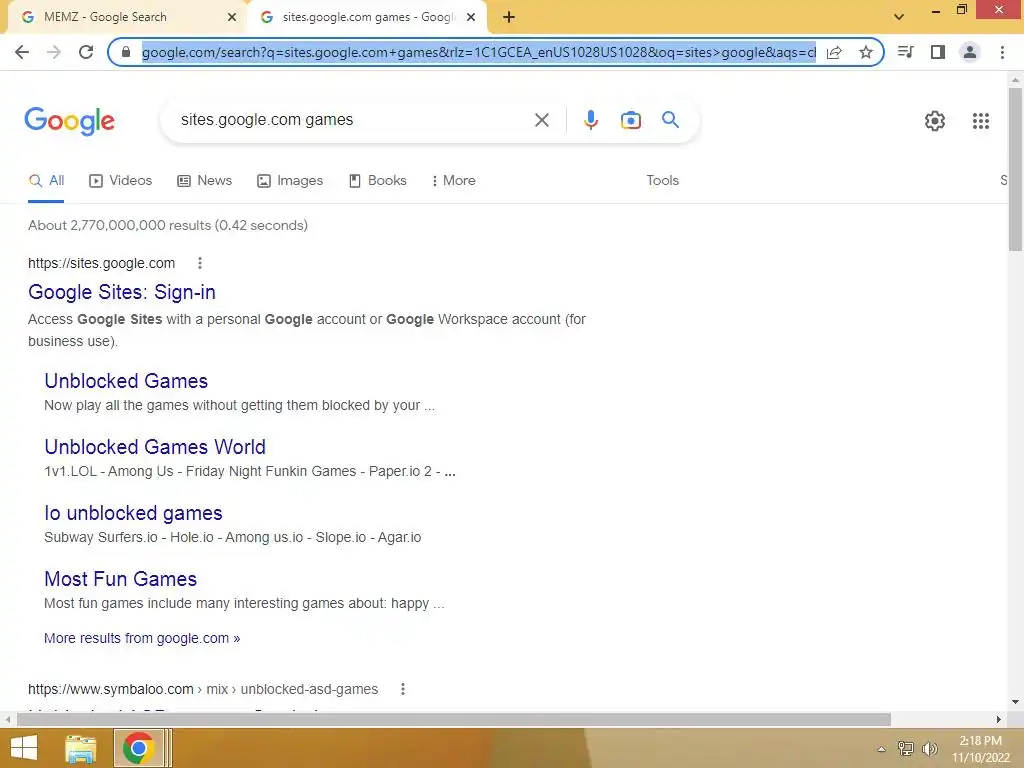
Task: View site info via padlock icon
Action: point(126,52)
